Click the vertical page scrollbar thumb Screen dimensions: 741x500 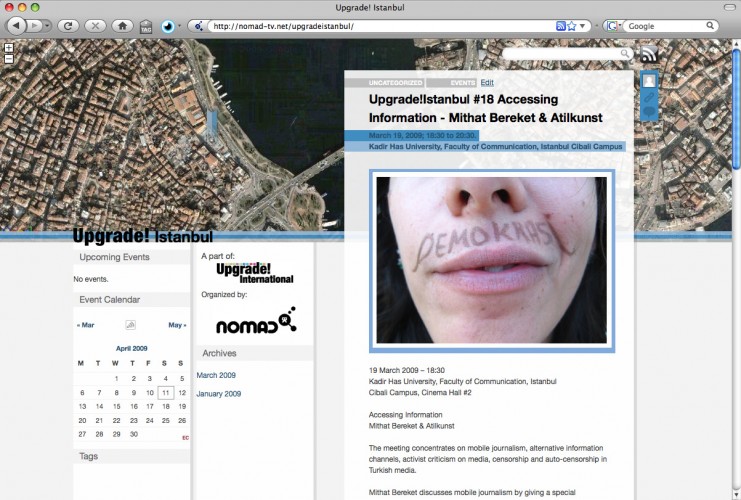pos(736,108)
